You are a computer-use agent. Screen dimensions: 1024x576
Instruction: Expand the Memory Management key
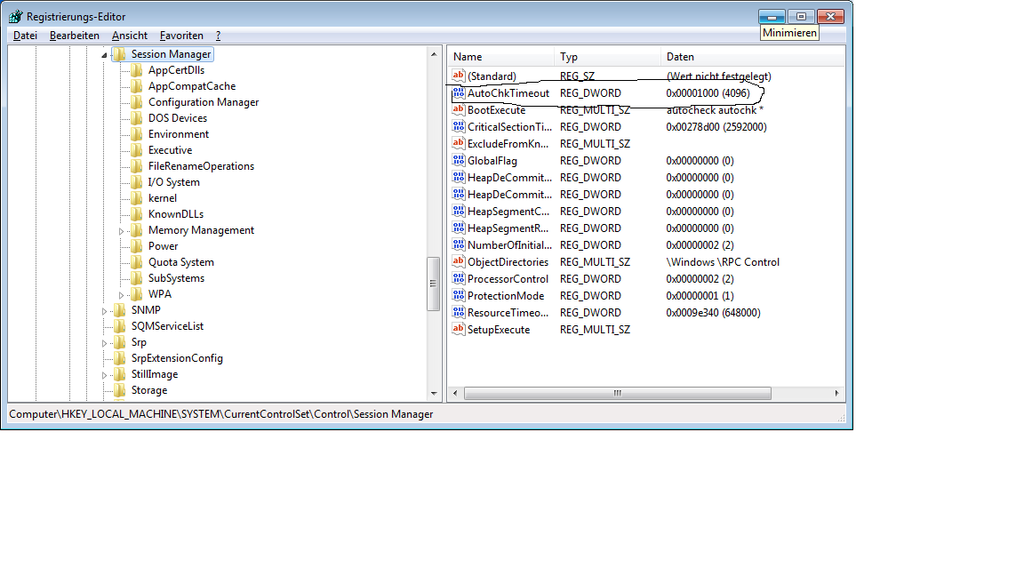point(122,231)
